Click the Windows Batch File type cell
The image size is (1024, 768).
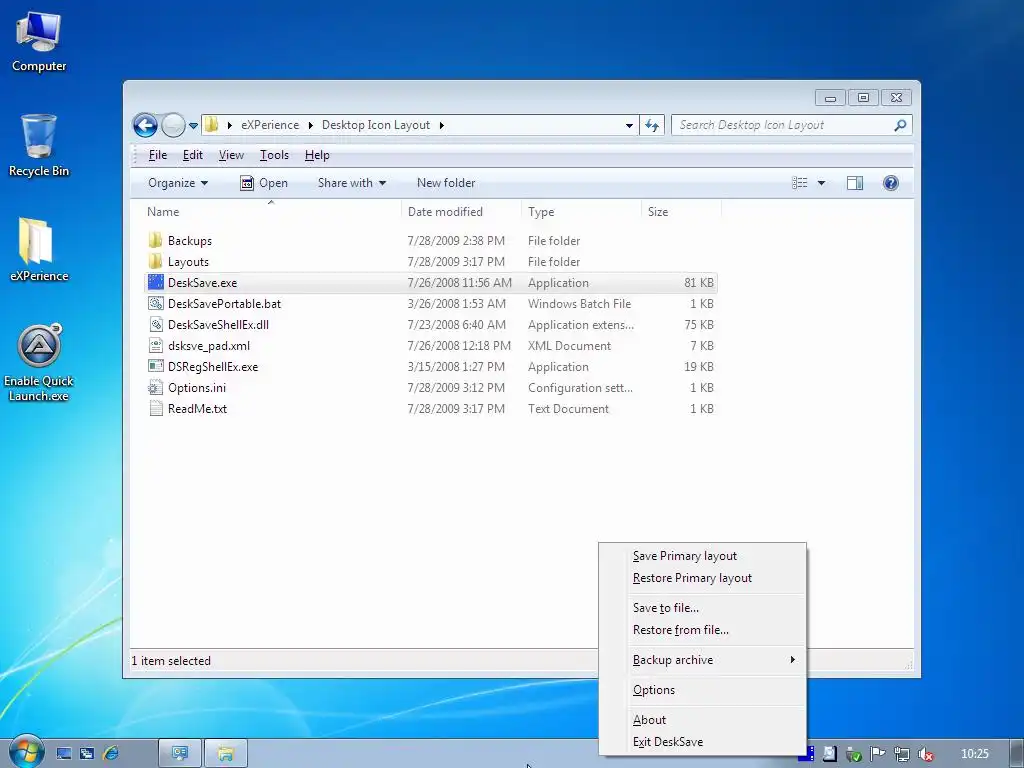point(579,304)
